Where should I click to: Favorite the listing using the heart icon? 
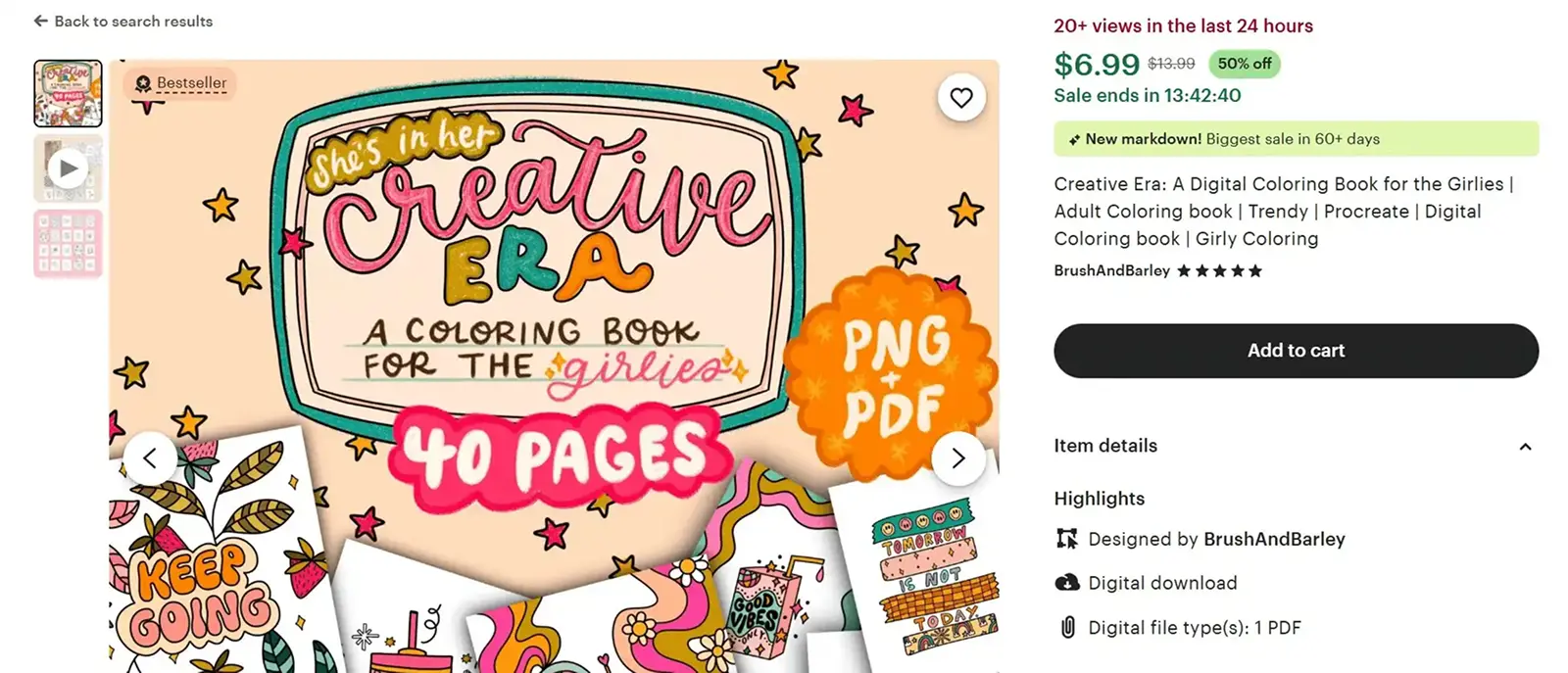[961, 97]
